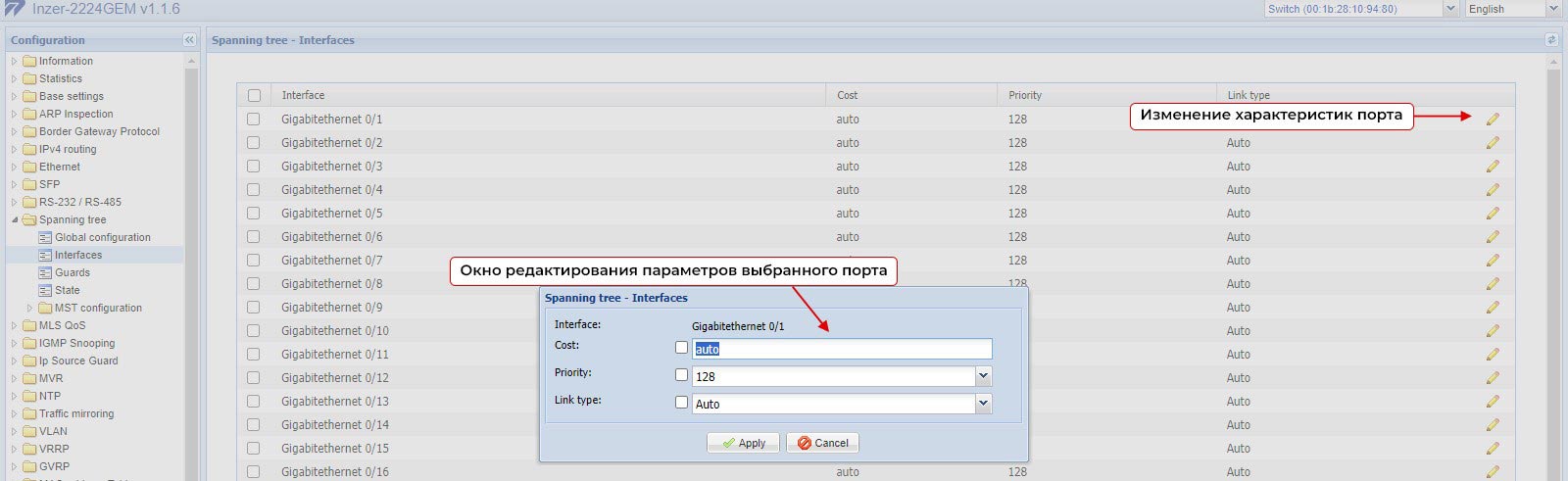Viewport: 1568px width, 481px height.
Task: Click the VLAN folder icon
Action: click(x=29, y=431)
